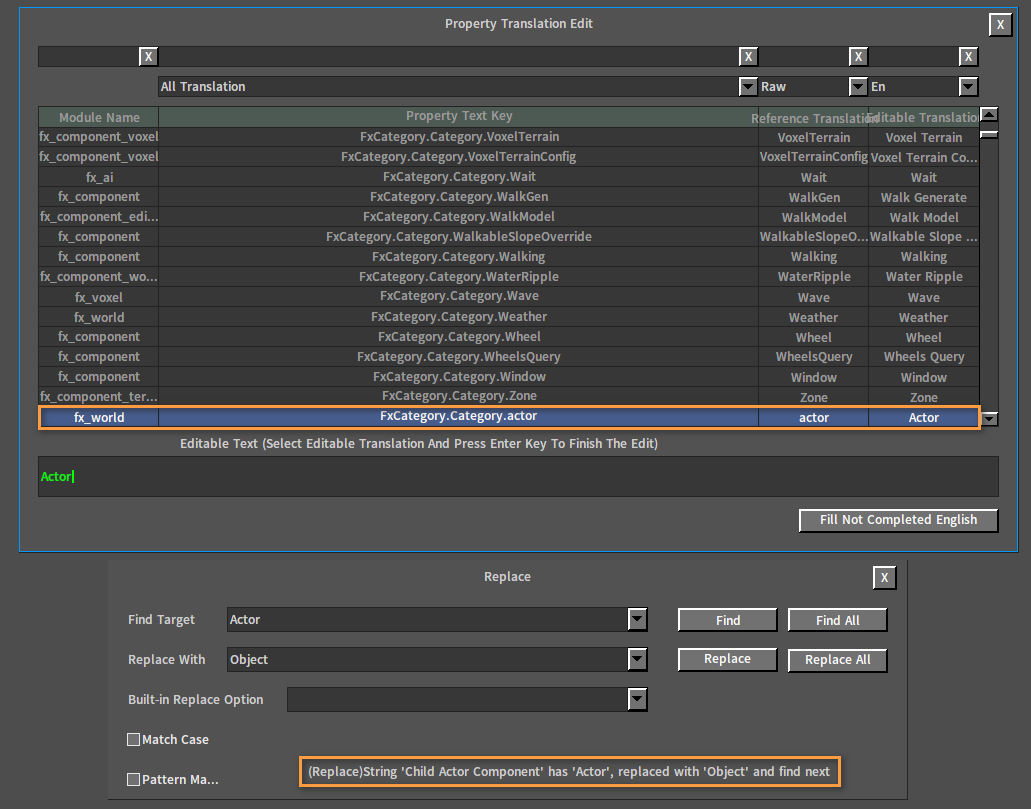Open the Built-in Replace Option dropdown

(x=637, y=699)
